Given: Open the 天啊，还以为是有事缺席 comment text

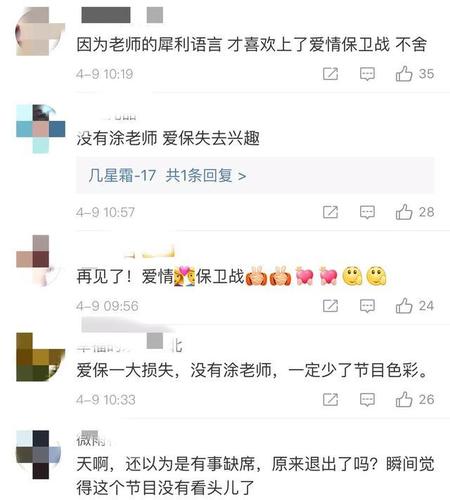Looking at the screenshot, I should 255,476.
